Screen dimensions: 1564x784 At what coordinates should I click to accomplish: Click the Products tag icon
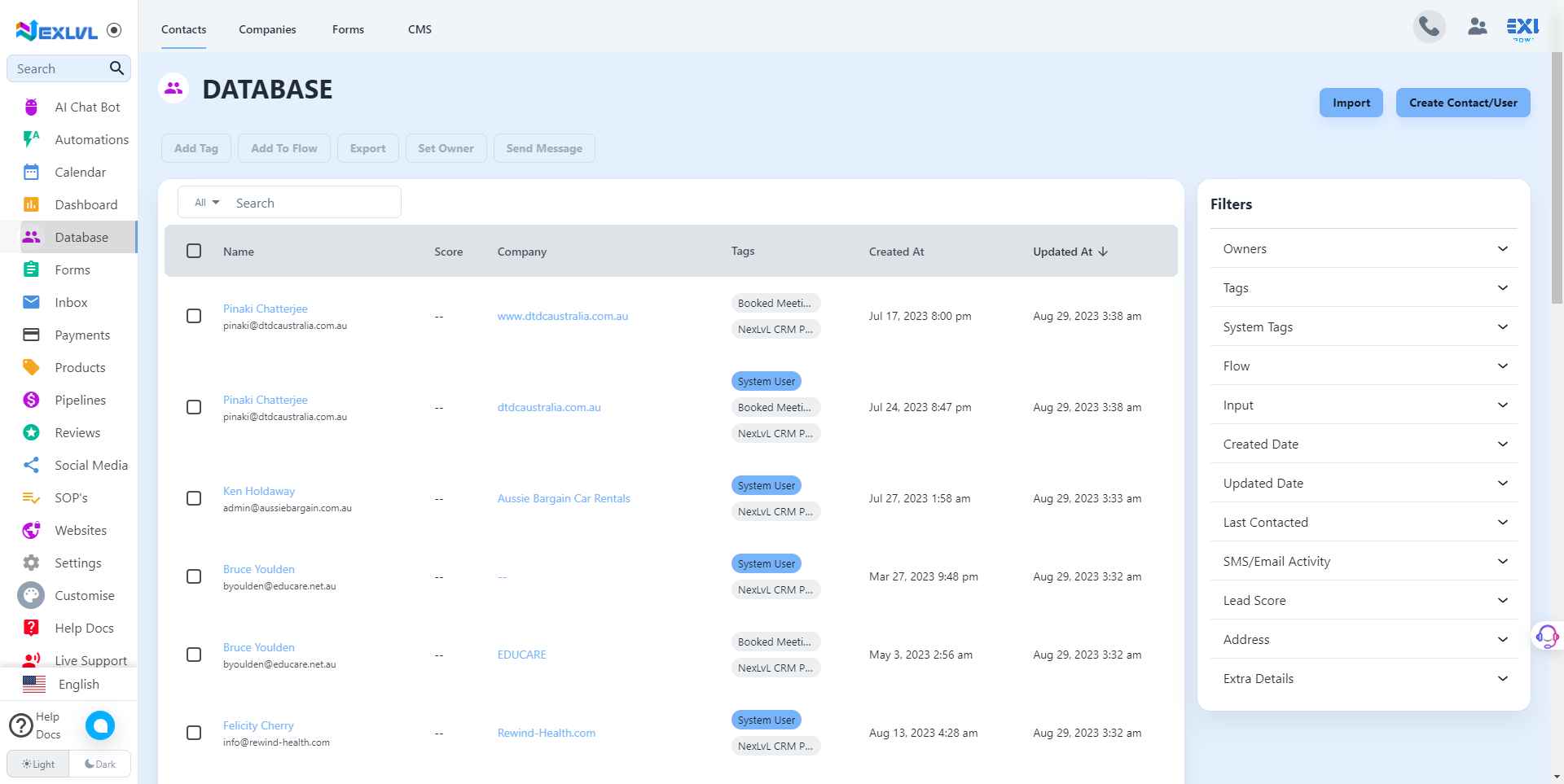(31, 367)
